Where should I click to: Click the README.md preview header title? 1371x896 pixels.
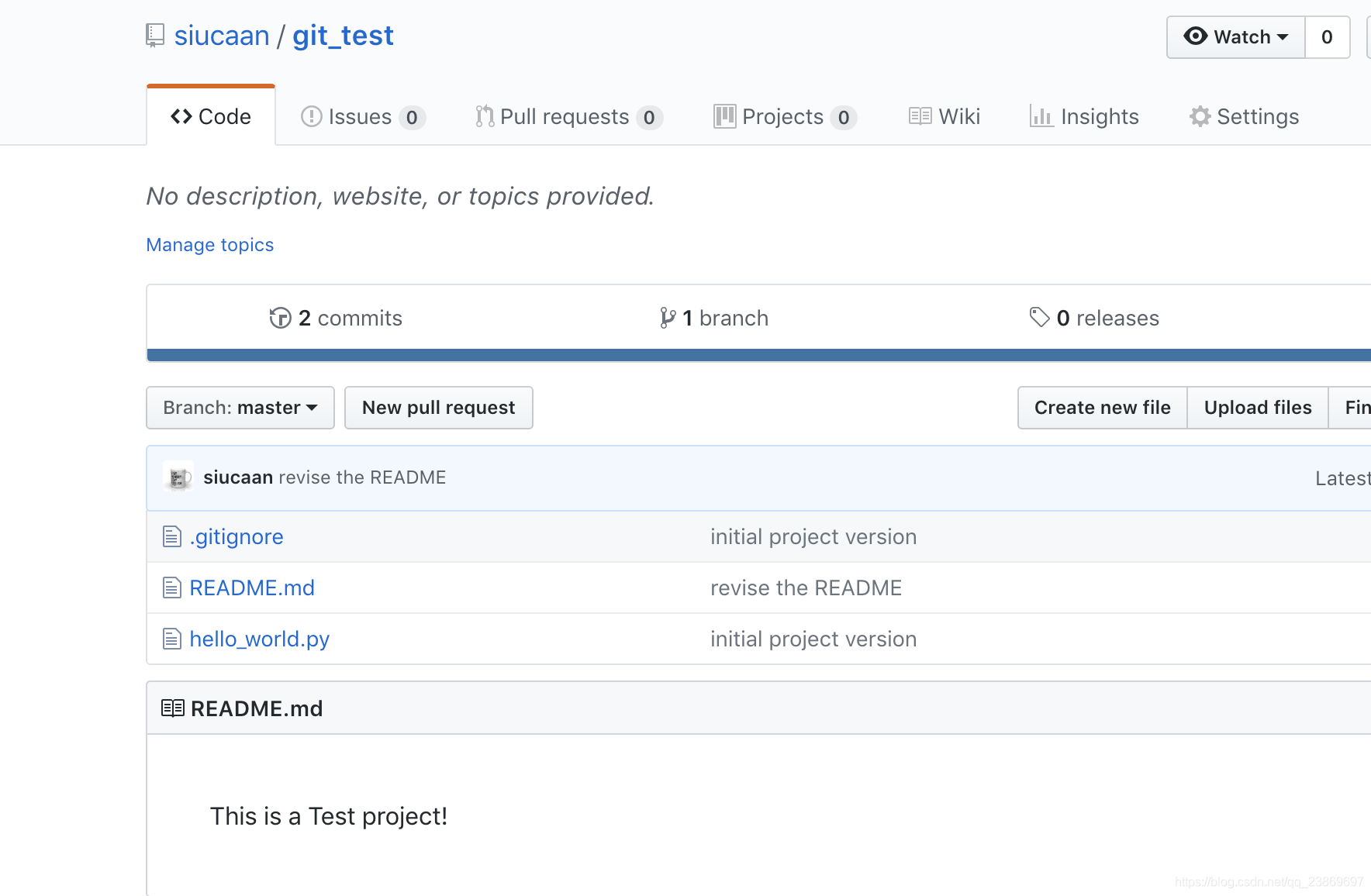pos(257,708)
